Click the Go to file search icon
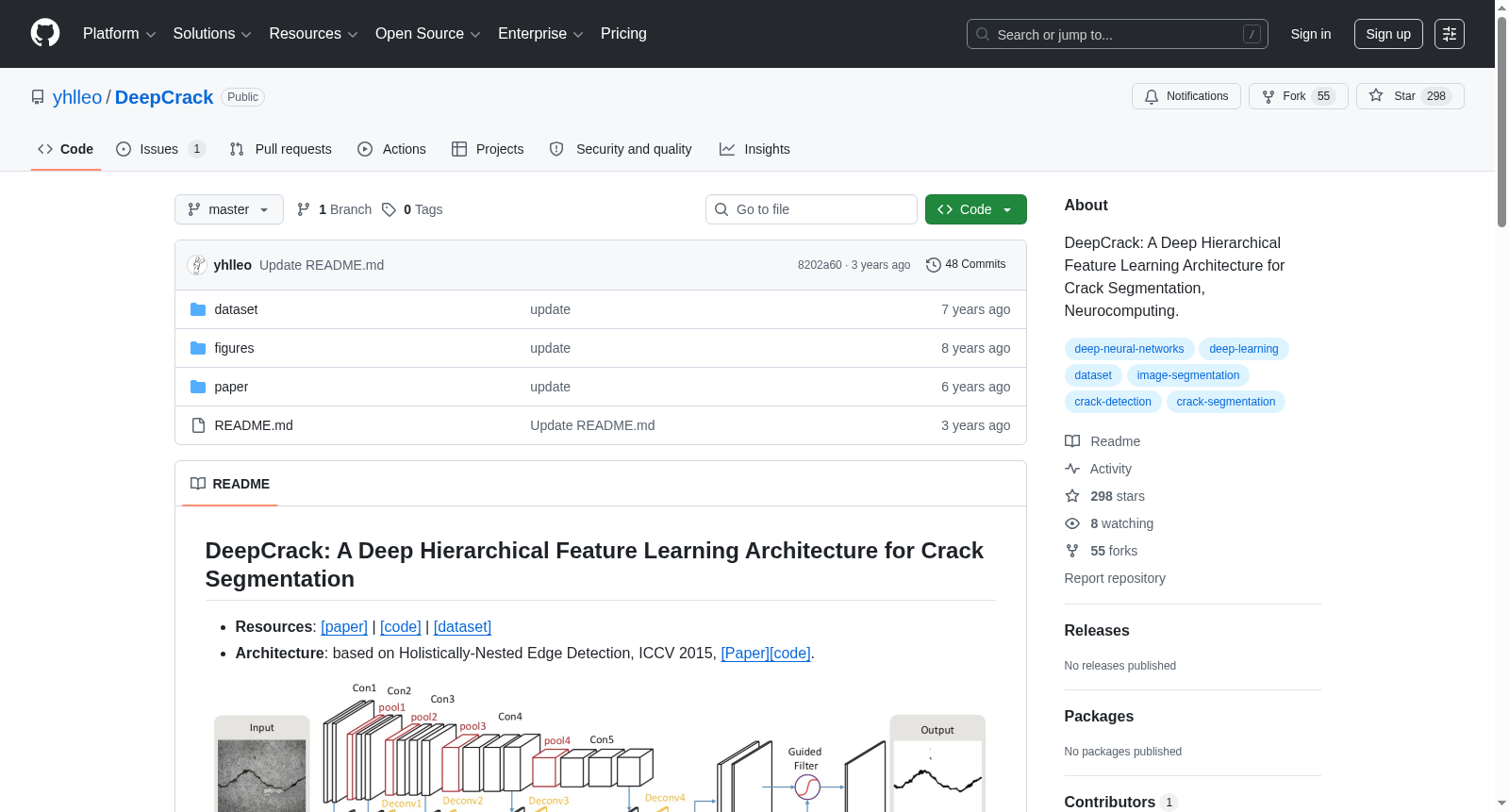 click(721, 209)
